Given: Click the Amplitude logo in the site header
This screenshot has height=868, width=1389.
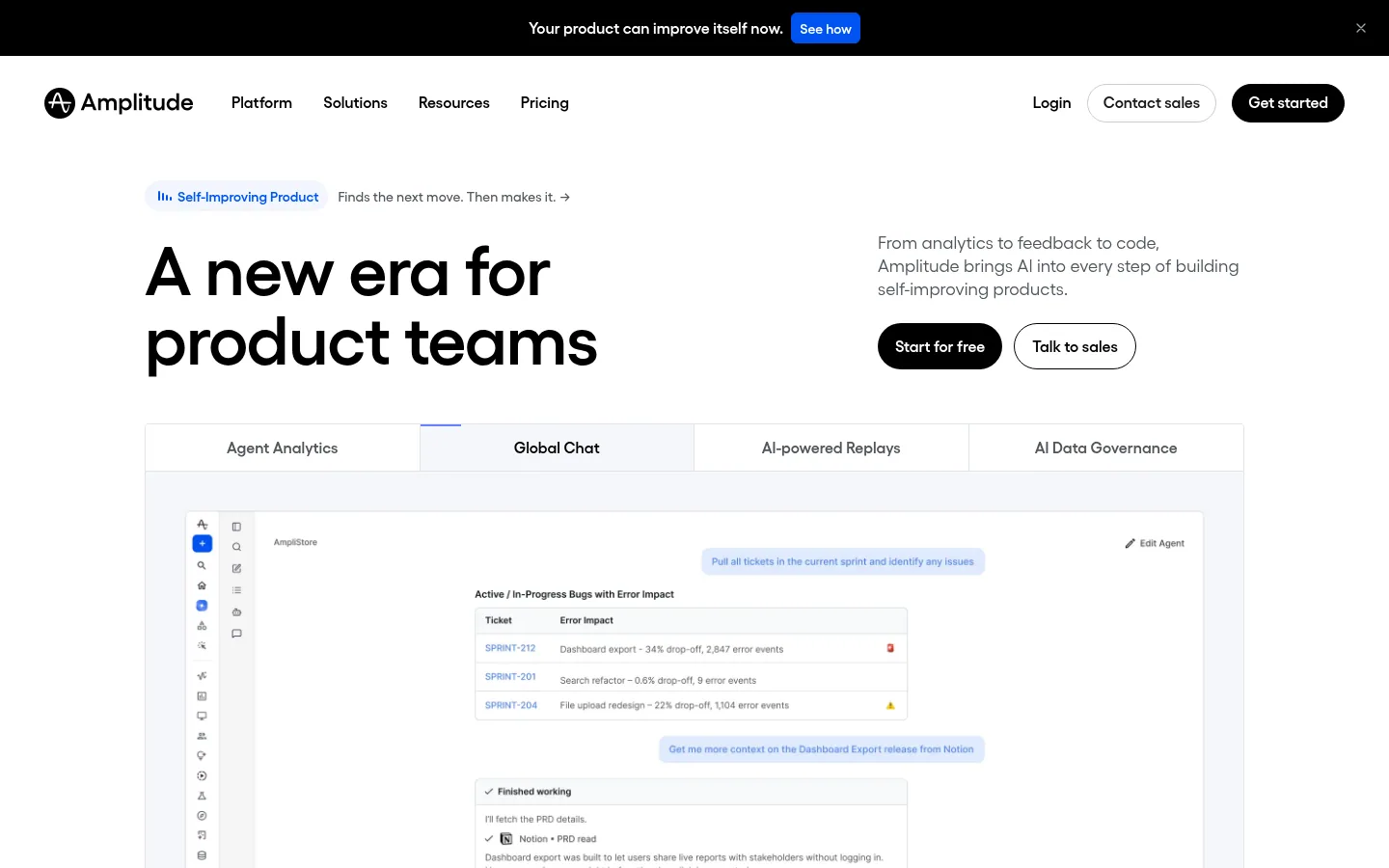Looking at the screenshot, I should point(119,103).
